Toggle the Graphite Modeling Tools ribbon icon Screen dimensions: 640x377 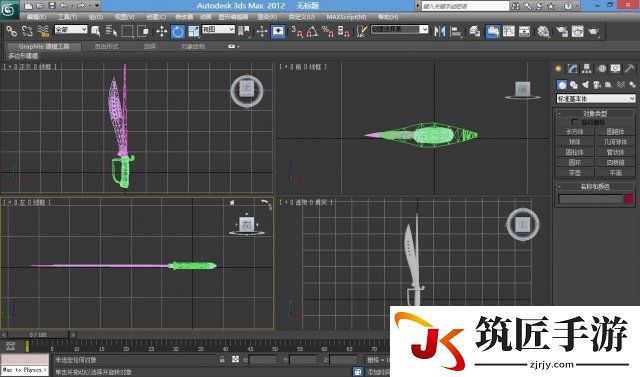click(493, 31)
